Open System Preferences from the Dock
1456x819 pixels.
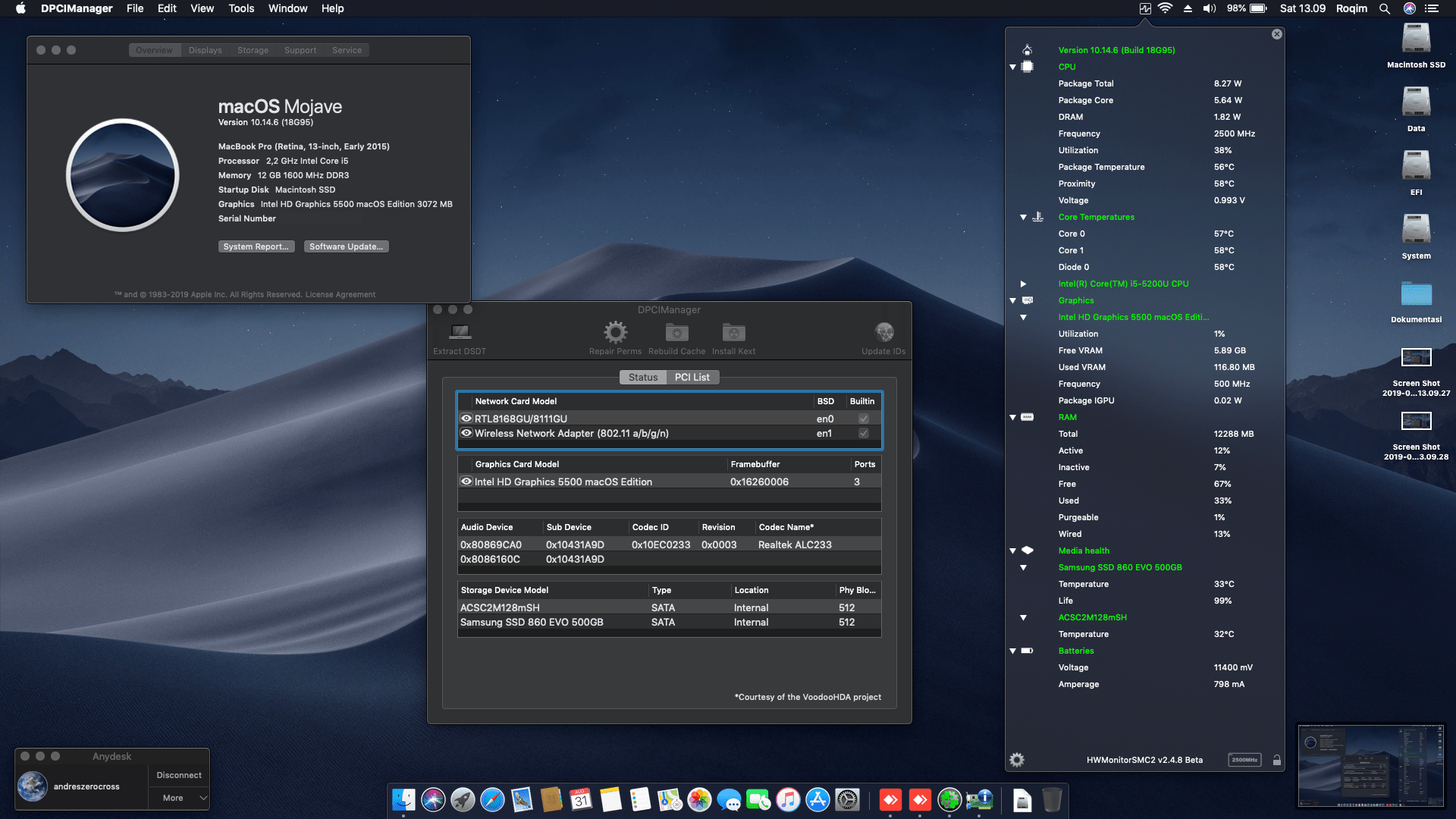pyautogui.click(x=847, y=799)
